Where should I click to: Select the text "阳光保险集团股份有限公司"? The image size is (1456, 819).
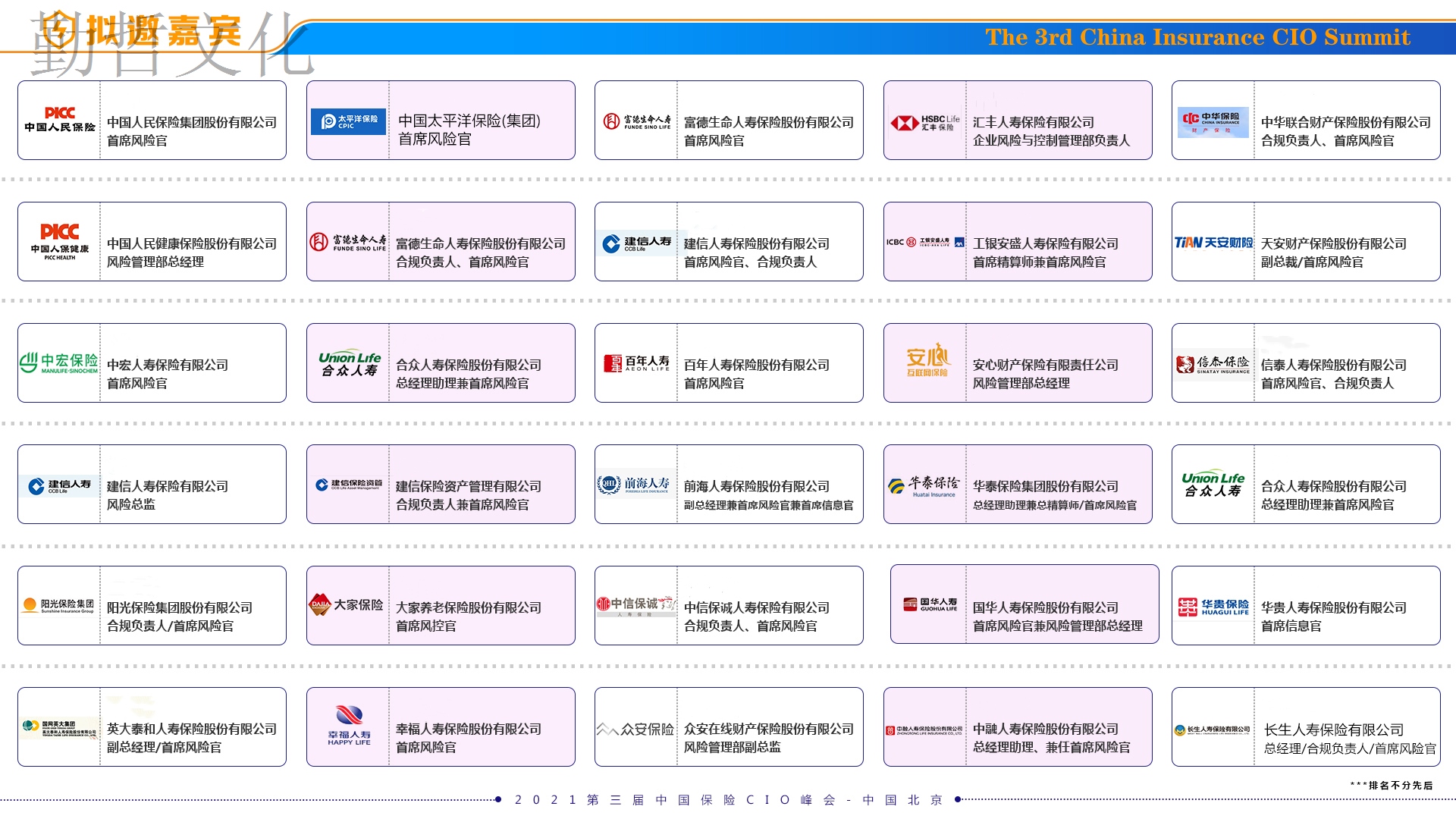(x=180, y=607)
